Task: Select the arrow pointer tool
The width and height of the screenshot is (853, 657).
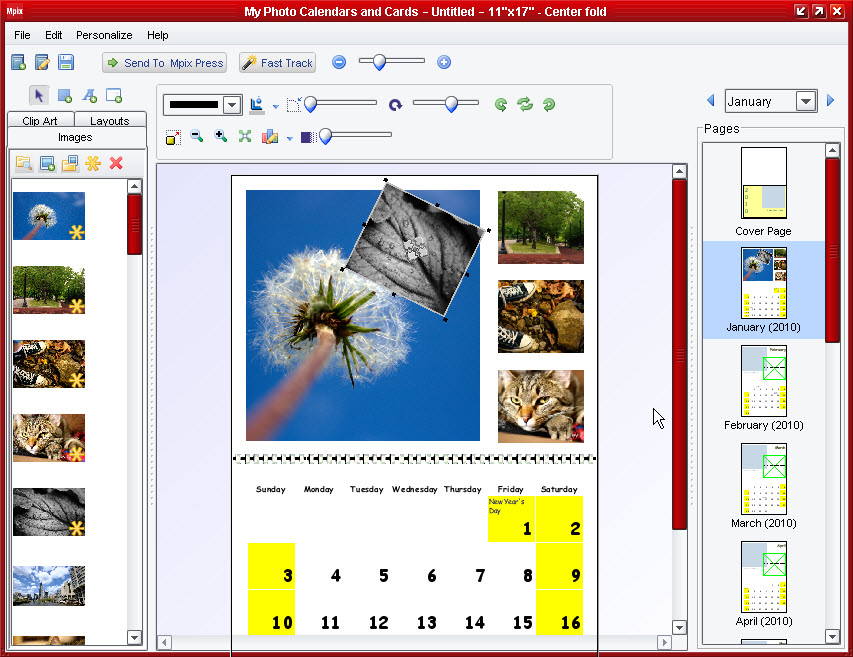Action: point(40,95)
